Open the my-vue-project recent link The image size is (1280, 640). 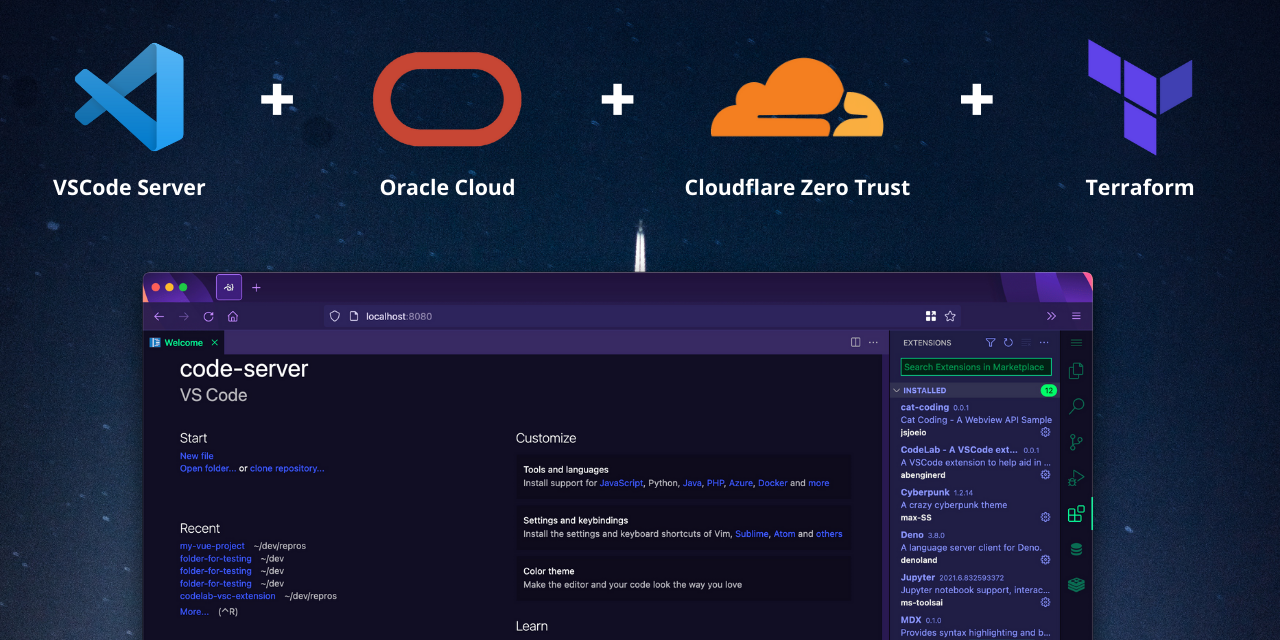[212, 546]
